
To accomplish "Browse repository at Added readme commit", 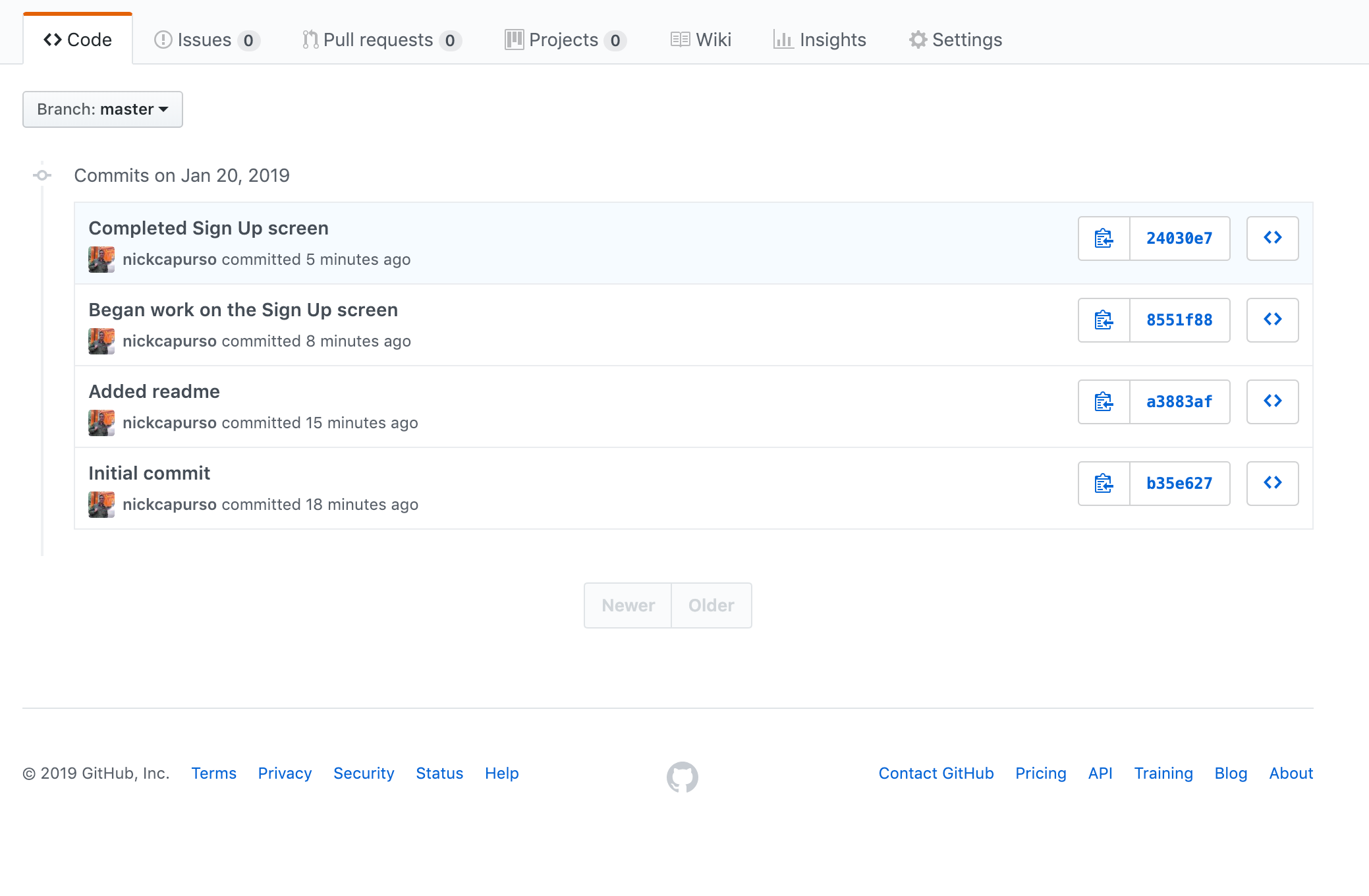I will point(1272,402).
